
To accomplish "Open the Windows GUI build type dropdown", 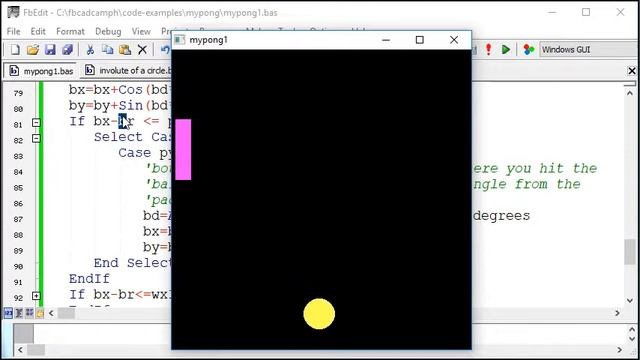I will pyautogui.click(x=589, y=50).
